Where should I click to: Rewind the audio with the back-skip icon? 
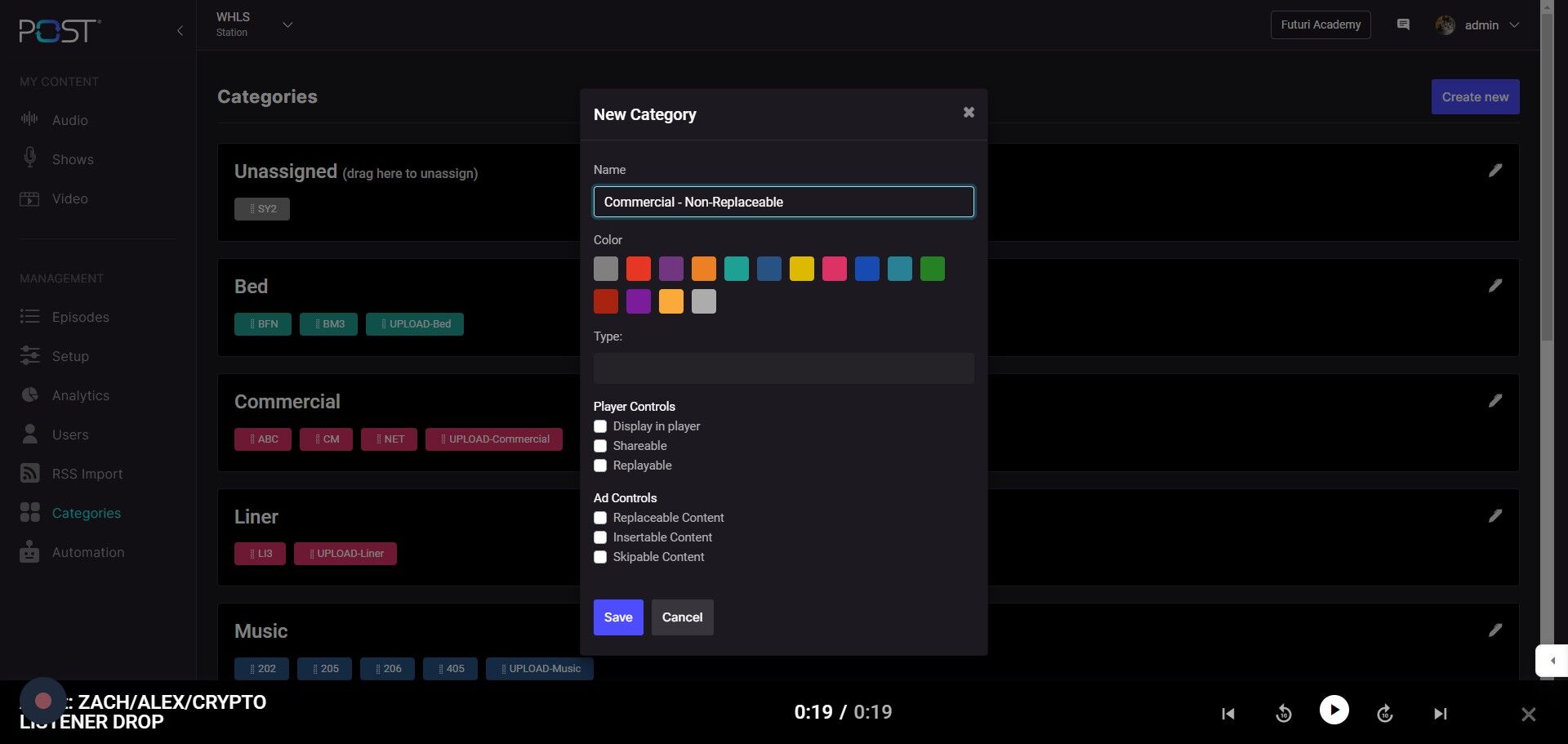click(x=1283, y=714)
